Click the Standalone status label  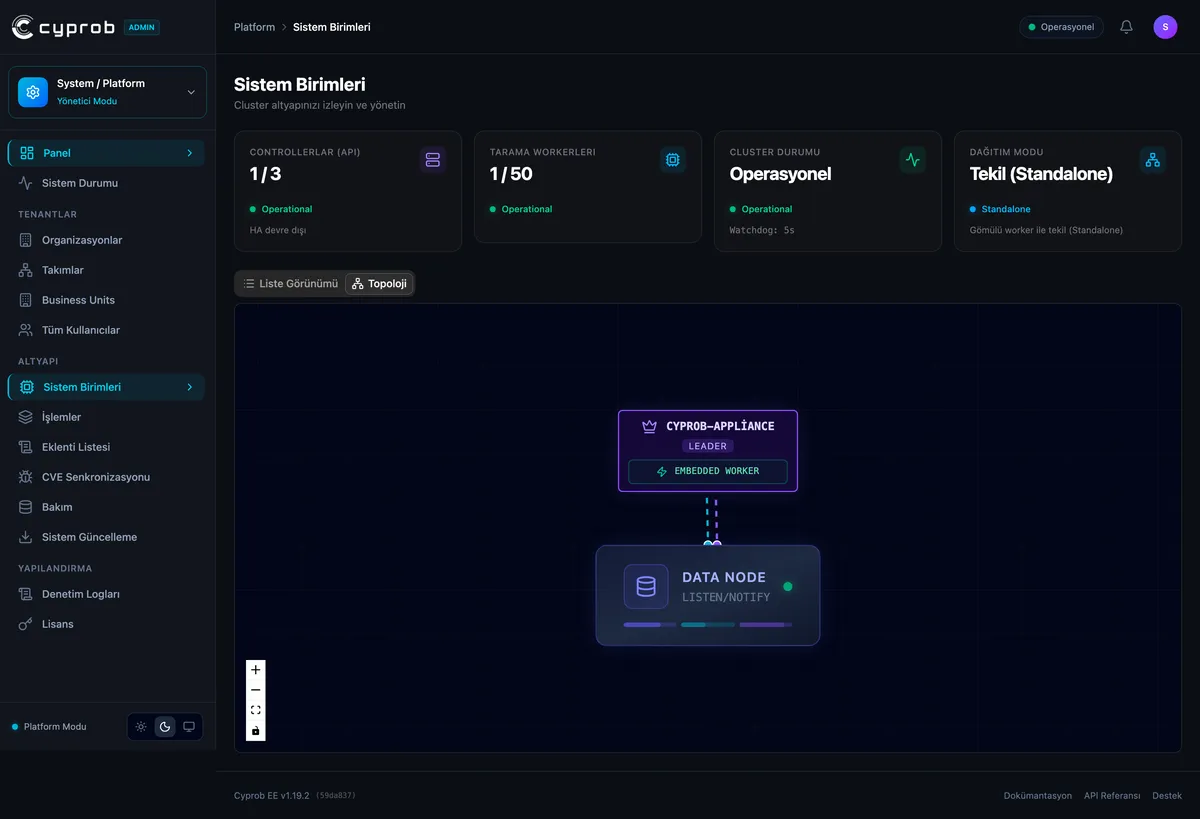click(1006, 209)
